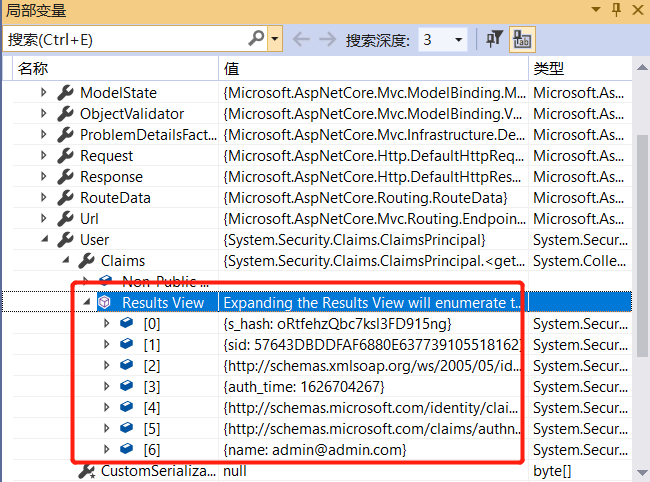Expand the claim [5] item
Screen dimensions: 650x482
point(107,428)
